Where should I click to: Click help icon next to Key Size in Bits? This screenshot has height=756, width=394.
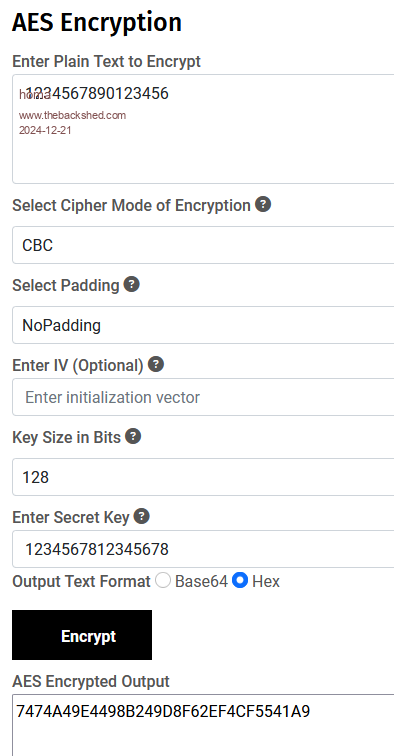(x=133, y=436)
